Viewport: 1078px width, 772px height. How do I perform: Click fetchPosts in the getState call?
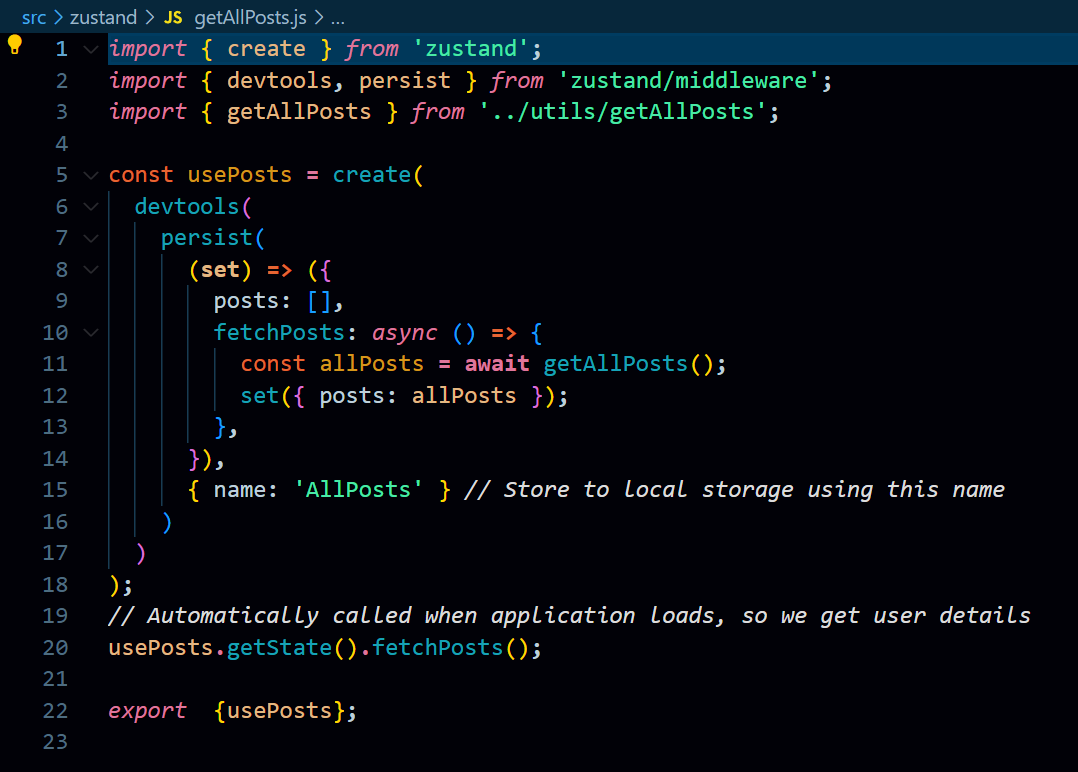pos(434,648)
